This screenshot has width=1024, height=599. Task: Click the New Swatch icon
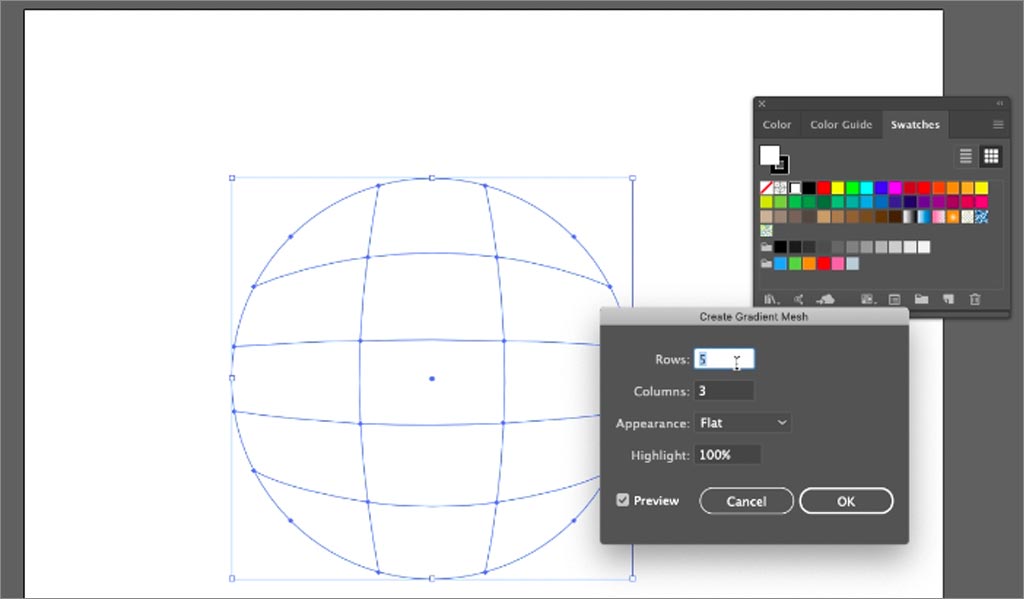(x=948, y=298)
